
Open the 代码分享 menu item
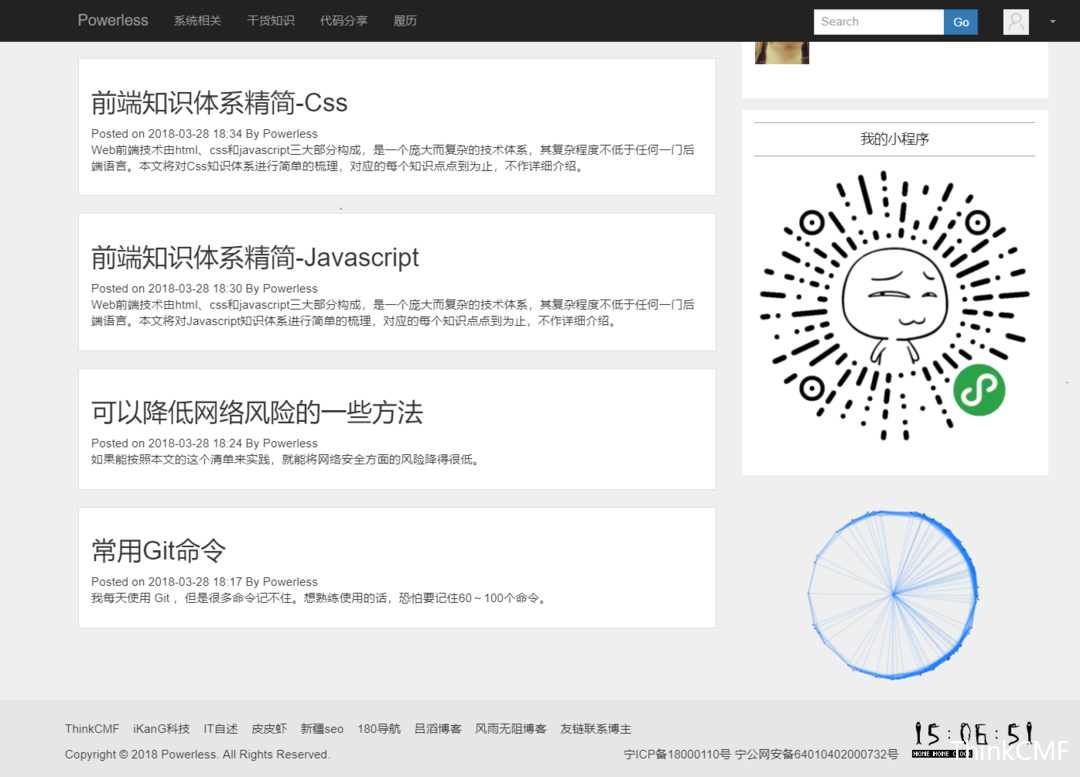(x=344, y=21)
